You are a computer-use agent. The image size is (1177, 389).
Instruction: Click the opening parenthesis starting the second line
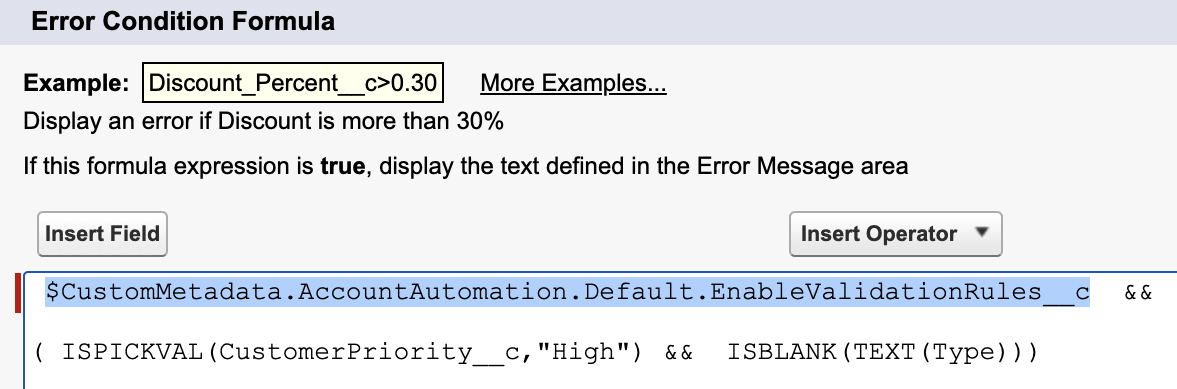[39, 352]
